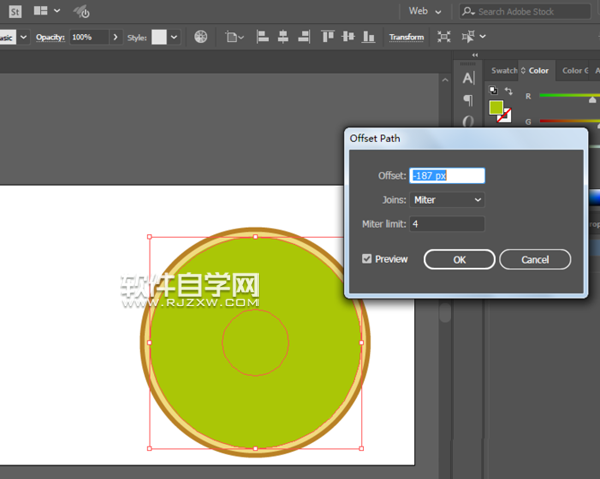Switch to the Swatches tab
This screenshot has width=600, height=479.
[504, 71]
